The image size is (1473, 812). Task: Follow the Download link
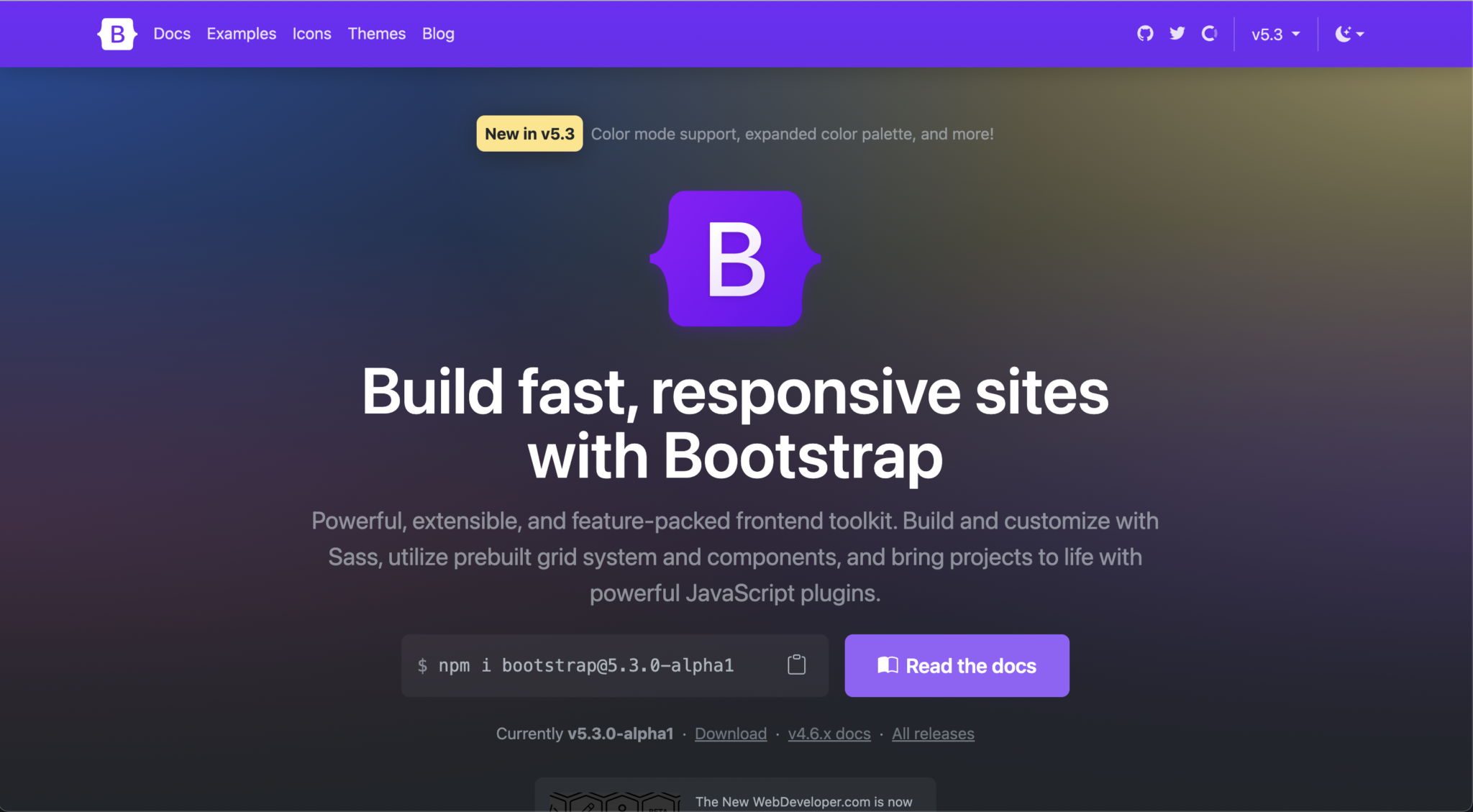tap(730, 733)
